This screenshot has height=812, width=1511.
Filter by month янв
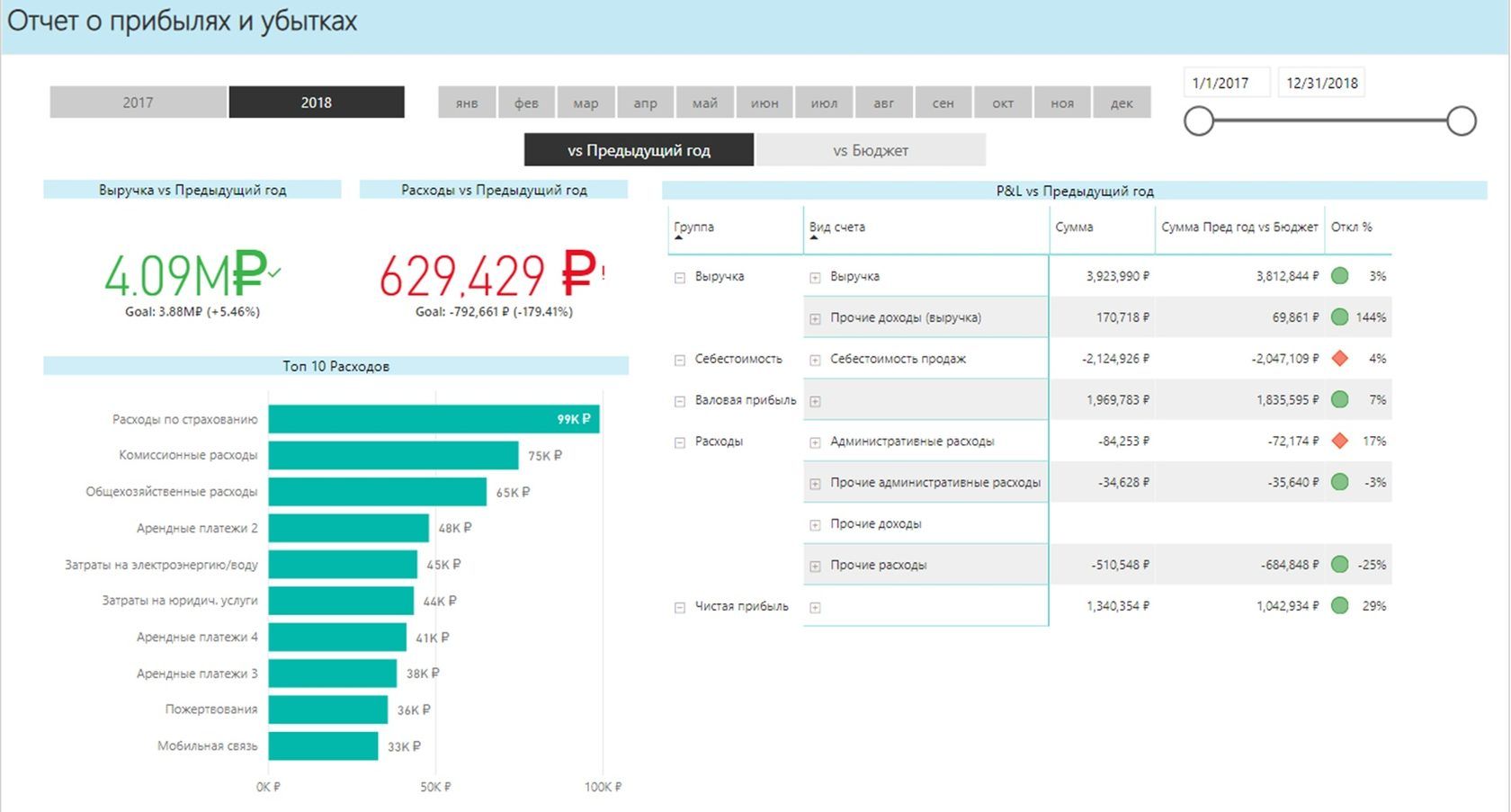click(467, 103)
